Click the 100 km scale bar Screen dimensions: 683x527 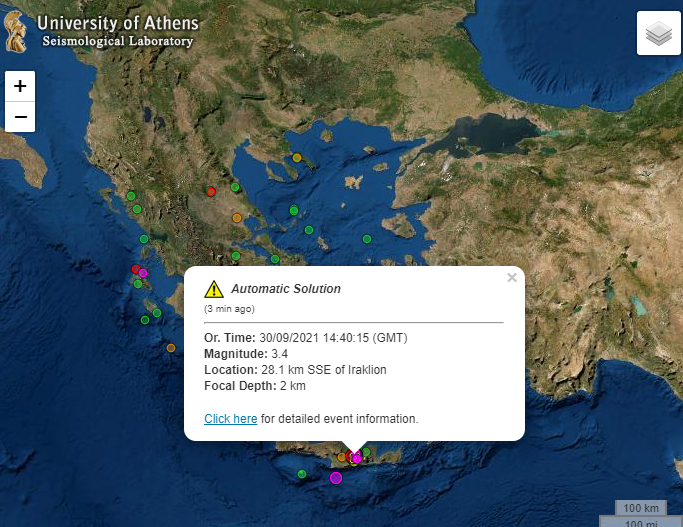tap(641, 508)
